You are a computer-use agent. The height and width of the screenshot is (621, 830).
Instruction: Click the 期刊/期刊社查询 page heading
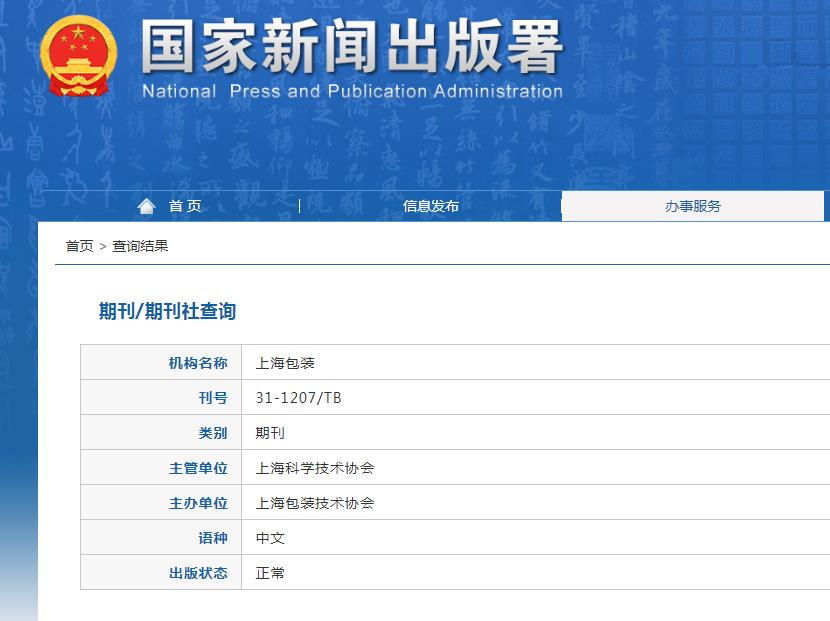click(166, 311)
